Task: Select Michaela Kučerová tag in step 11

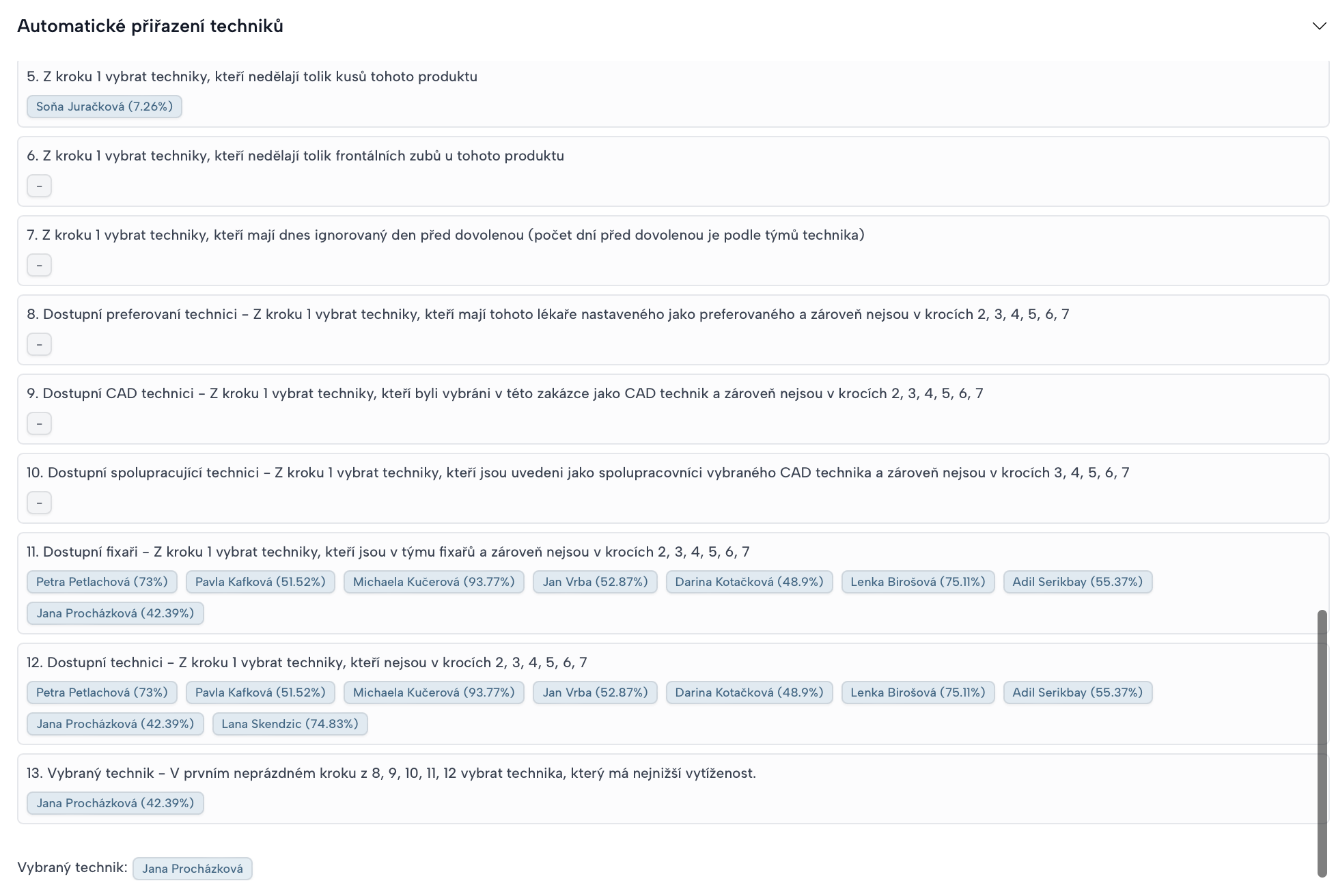Action: [x=433, y=582]
